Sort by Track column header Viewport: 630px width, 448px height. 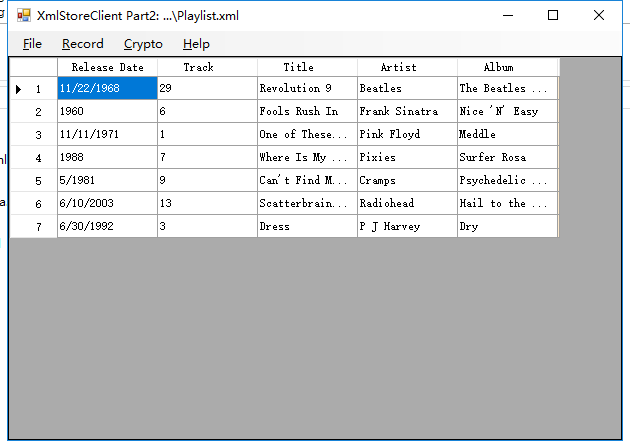(x=207, y=67)
